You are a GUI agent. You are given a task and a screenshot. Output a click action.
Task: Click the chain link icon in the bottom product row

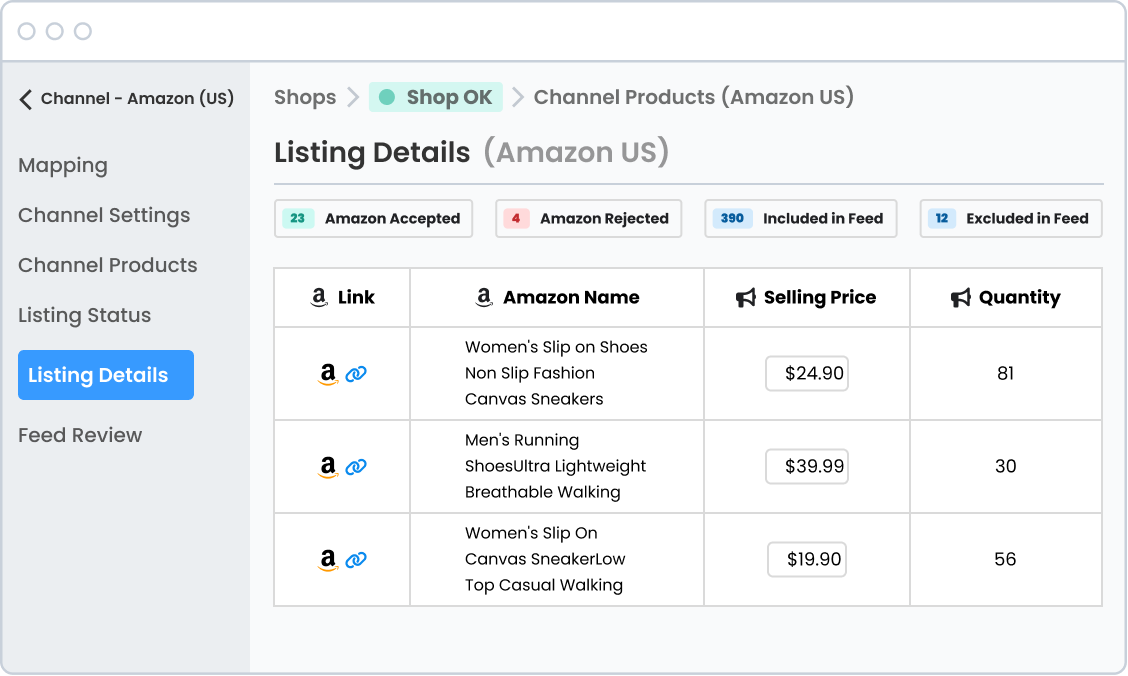pos(358,559)
